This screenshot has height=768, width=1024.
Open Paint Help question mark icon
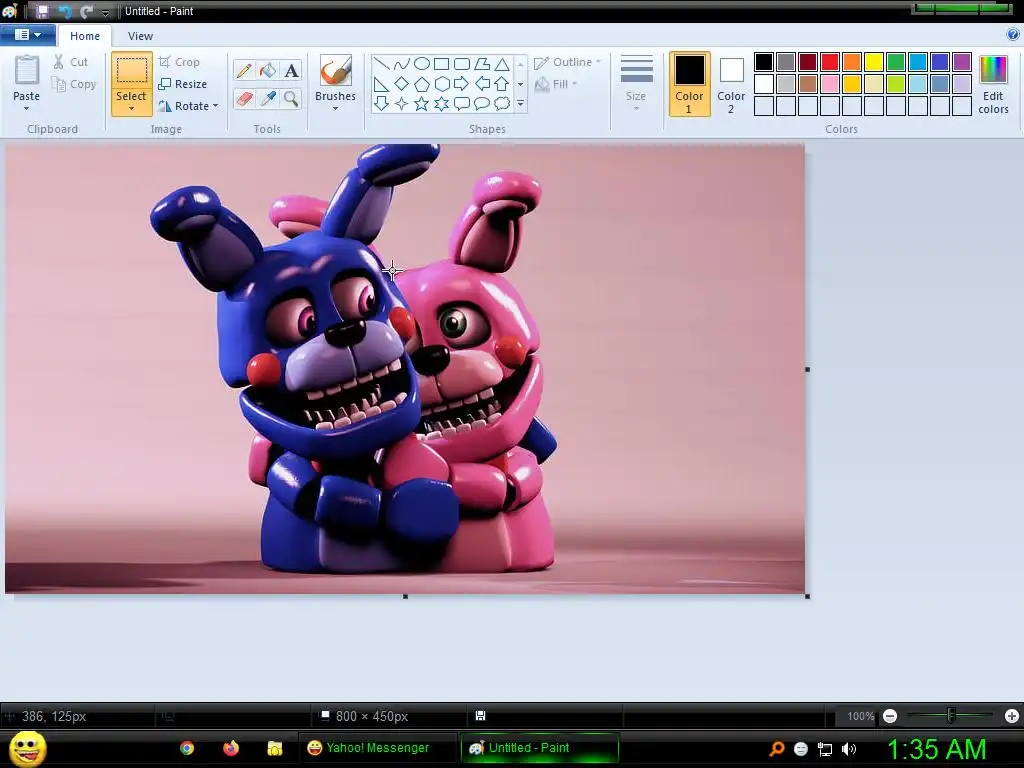(x=1012, y=35)
